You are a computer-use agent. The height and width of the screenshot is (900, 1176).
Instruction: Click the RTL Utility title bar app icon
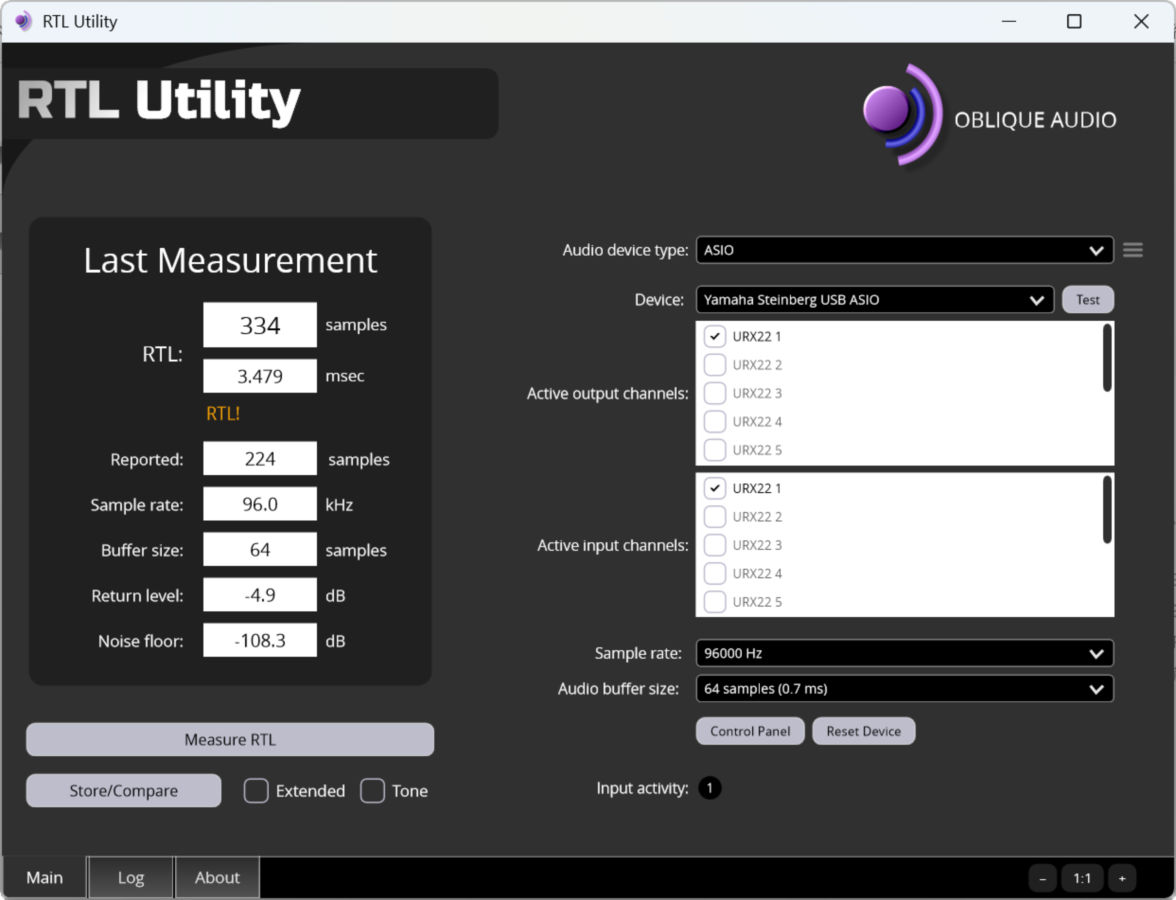coord(23,21)
